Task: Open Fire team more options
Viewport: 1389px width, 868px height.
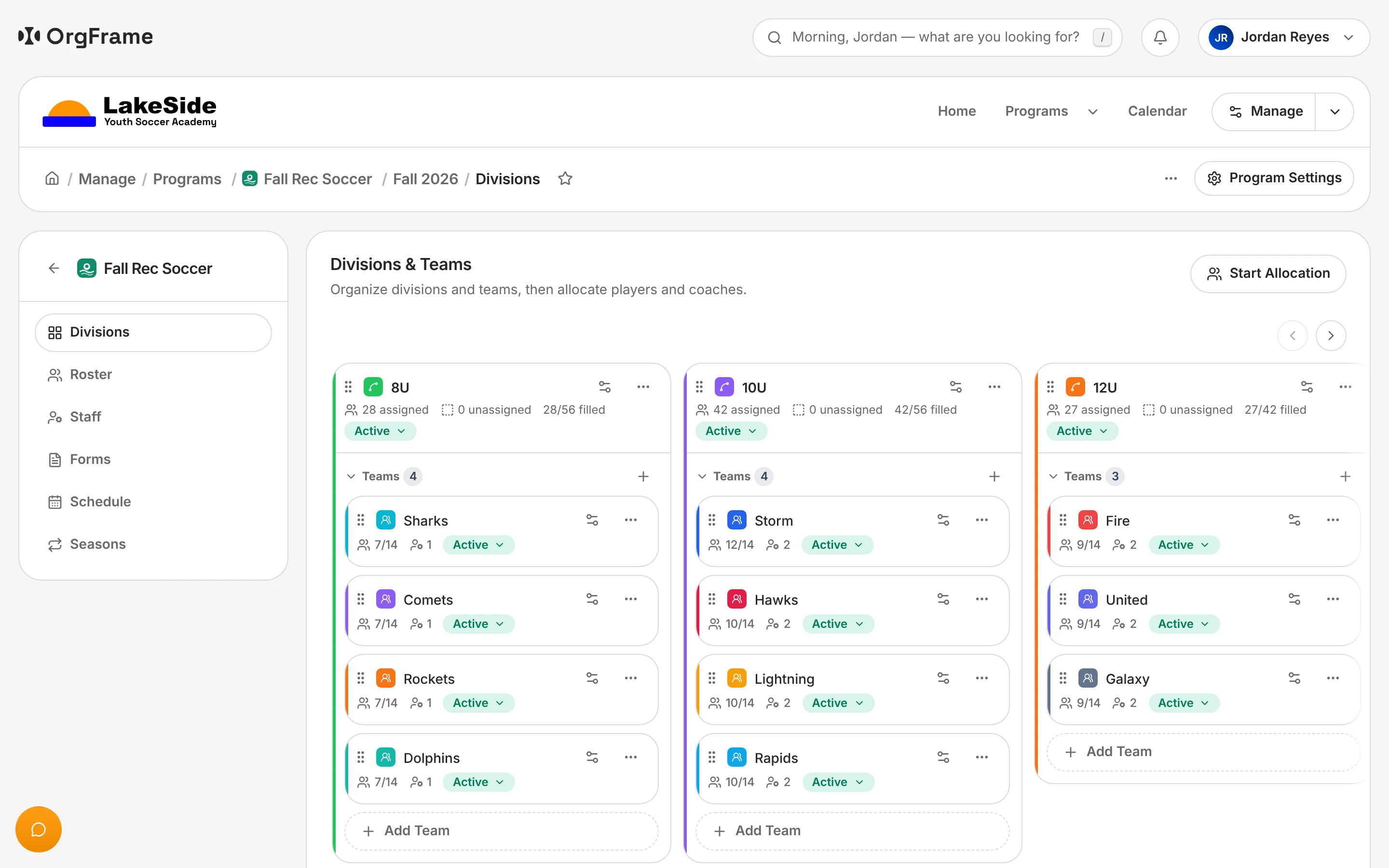Action: tap(1333, 520)
